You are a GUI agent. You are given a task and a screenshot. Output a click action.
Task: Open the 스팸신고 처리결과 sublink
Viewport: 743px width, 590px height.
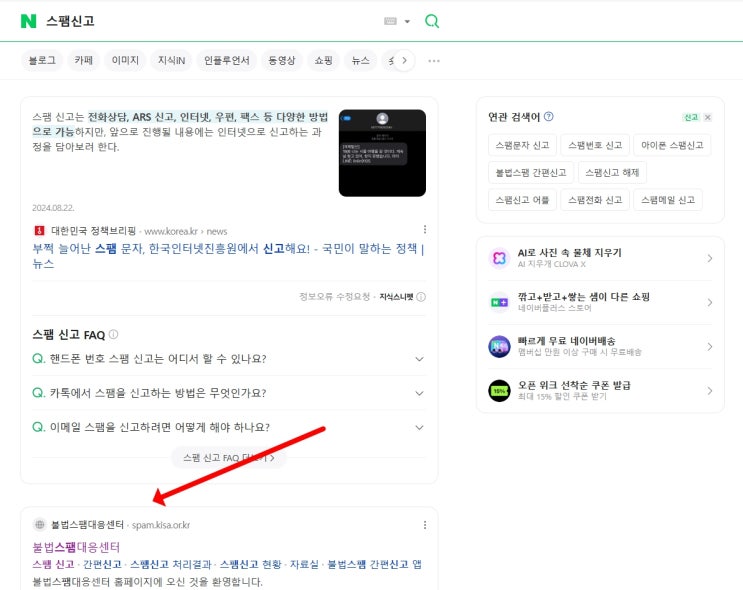click(171, 564)
